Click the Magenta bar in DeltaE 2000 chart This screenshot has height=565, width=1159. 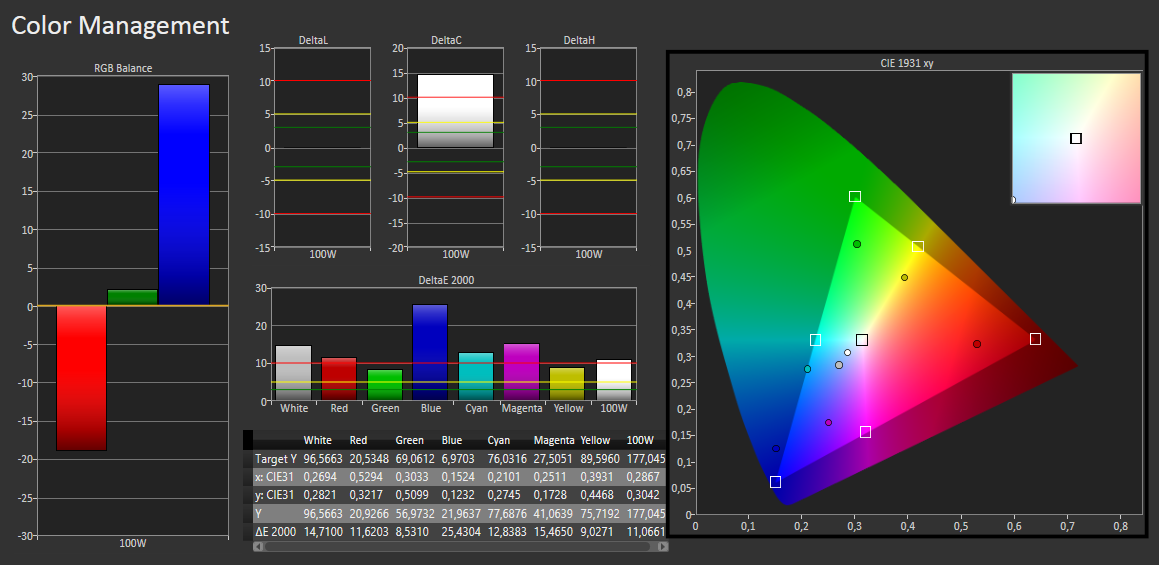click(521, 372)
